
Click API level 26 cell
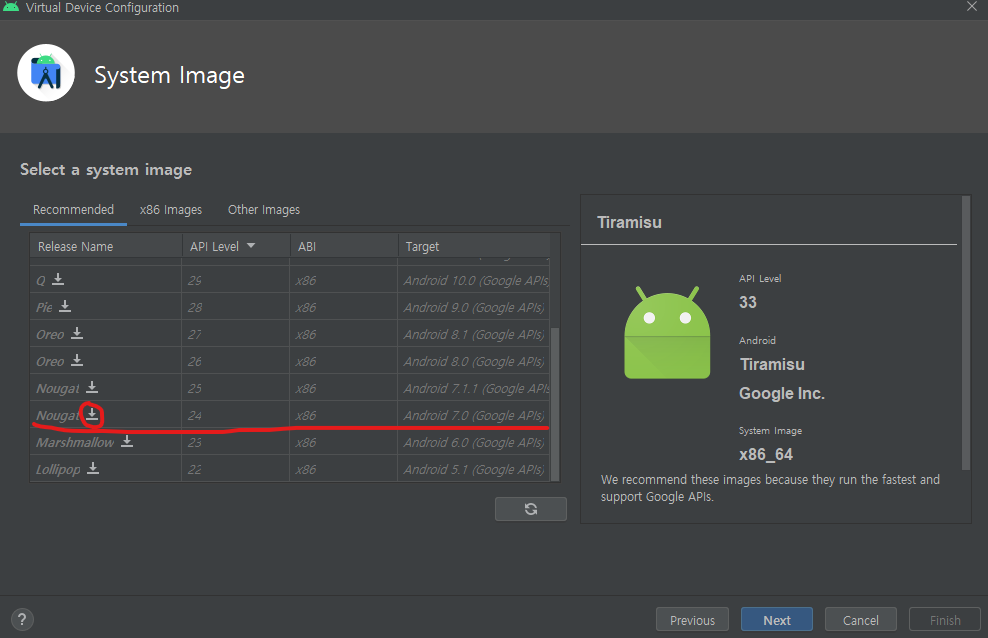[x=236, y=361]
